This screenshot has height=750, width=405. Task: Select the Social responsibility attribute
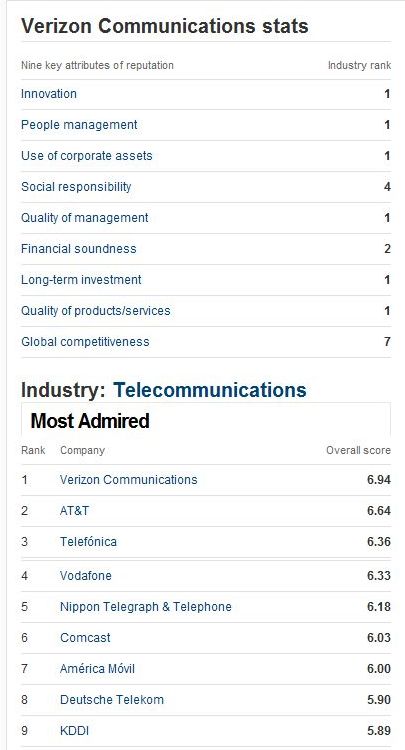76,187
